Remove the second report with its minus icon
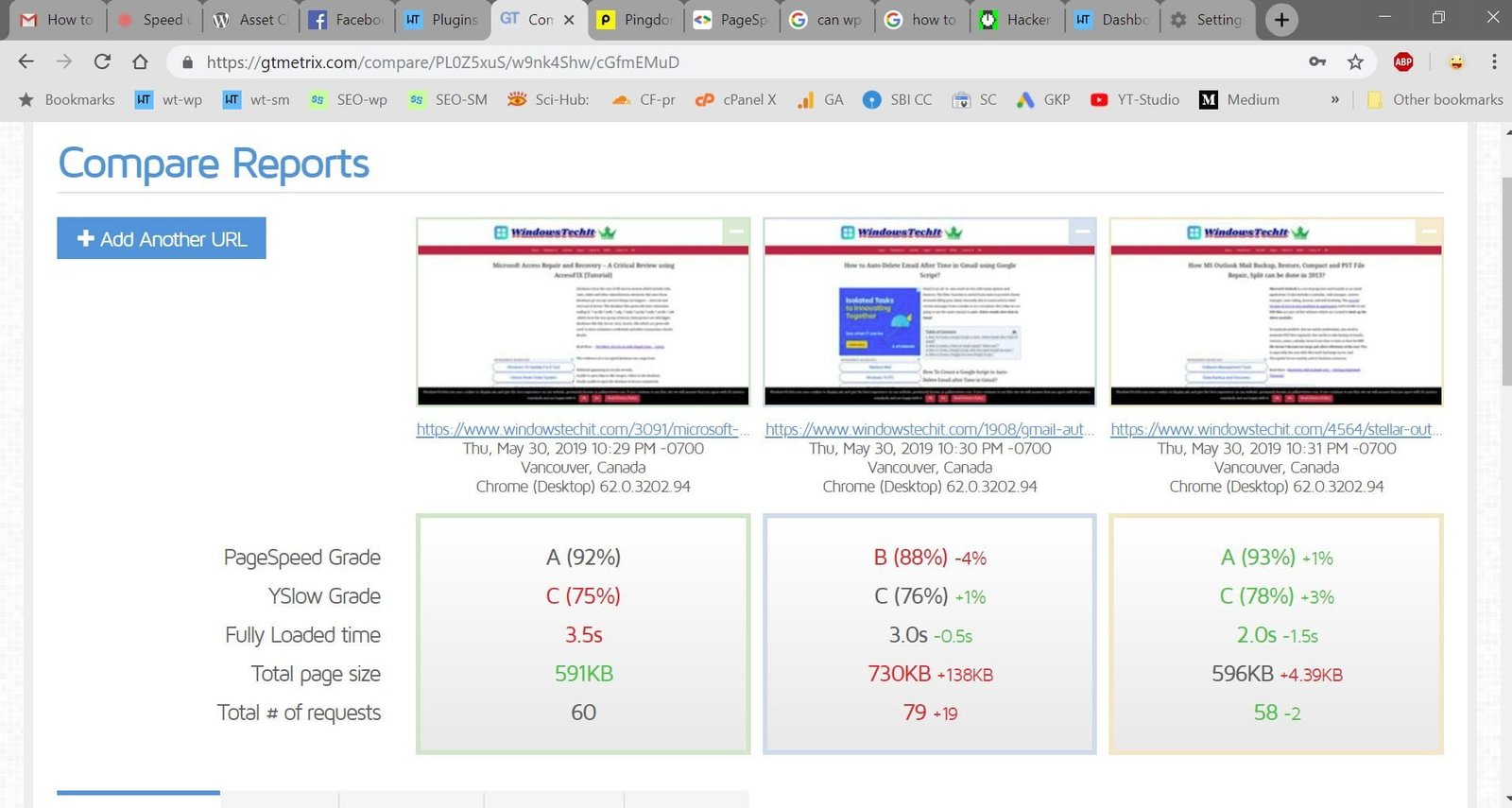Viewport: 1512px width, 808px height. tap(1083, 232)
